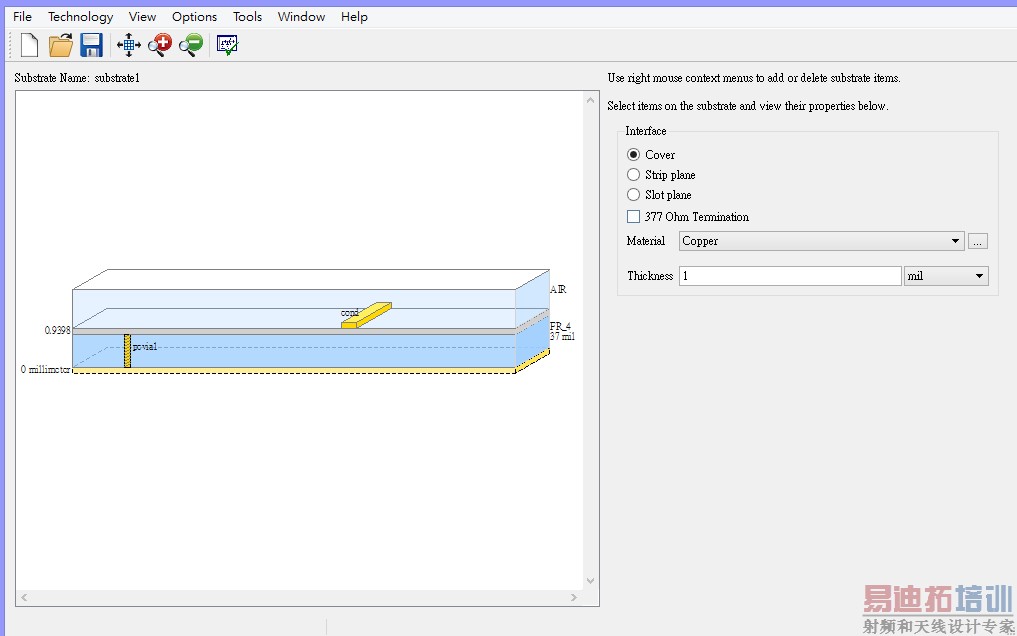Image resolution: width=1017 pixels, height=636 pixels.
Task: Zoom out with green minus magnifier
Action: [x=191, y=45]
